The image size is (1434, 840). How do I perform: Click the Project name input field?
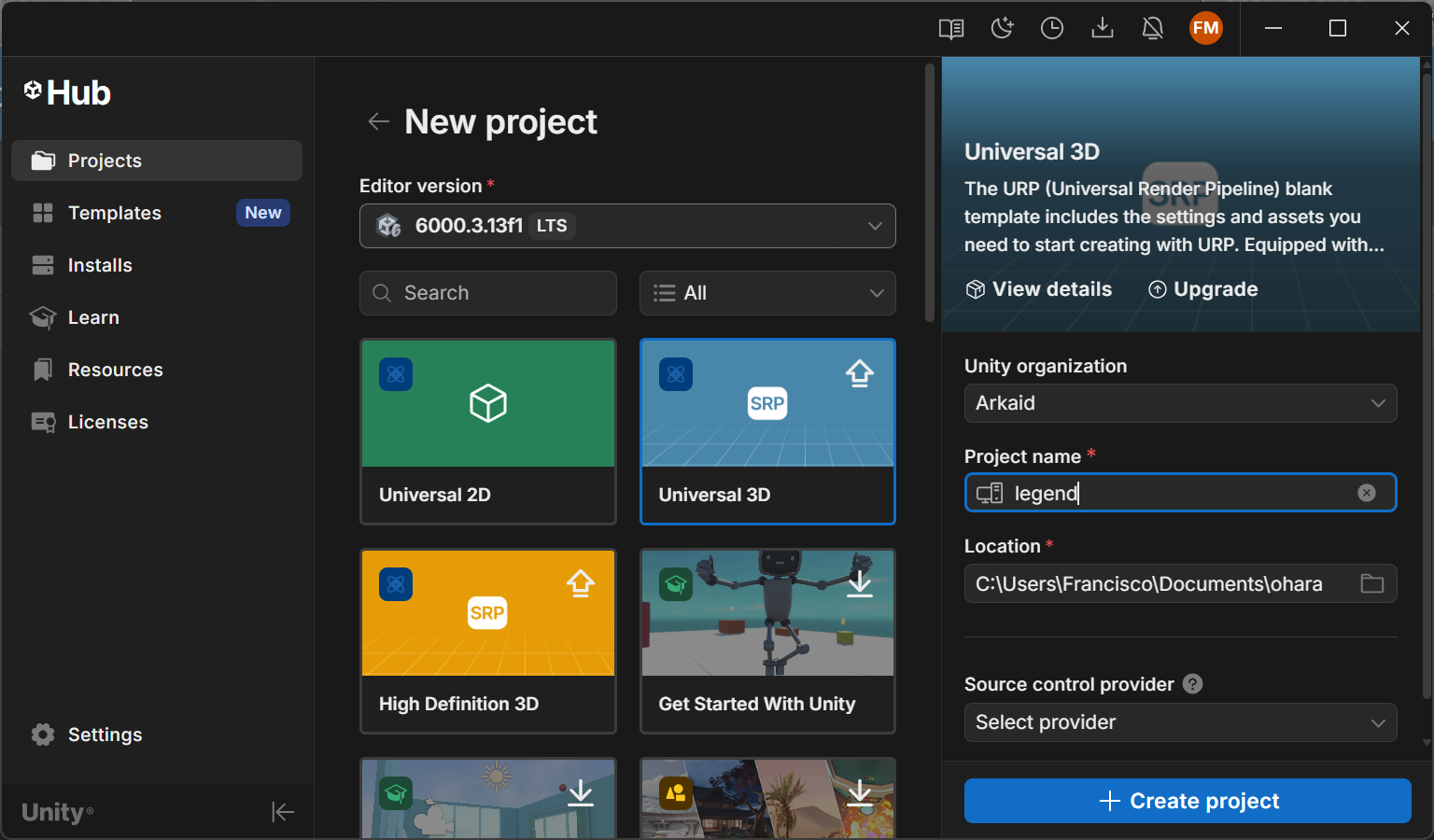[x=1181, y=493]
